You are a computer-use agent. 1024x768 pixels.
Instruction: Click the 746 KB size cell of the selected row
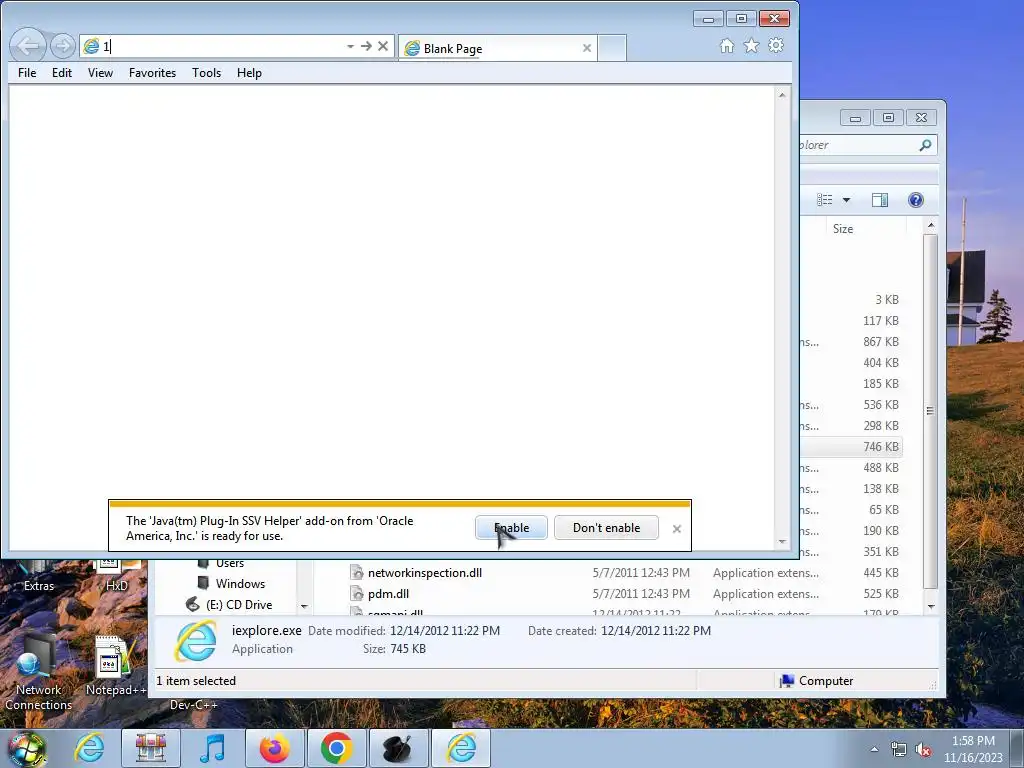tap(880, 447)
